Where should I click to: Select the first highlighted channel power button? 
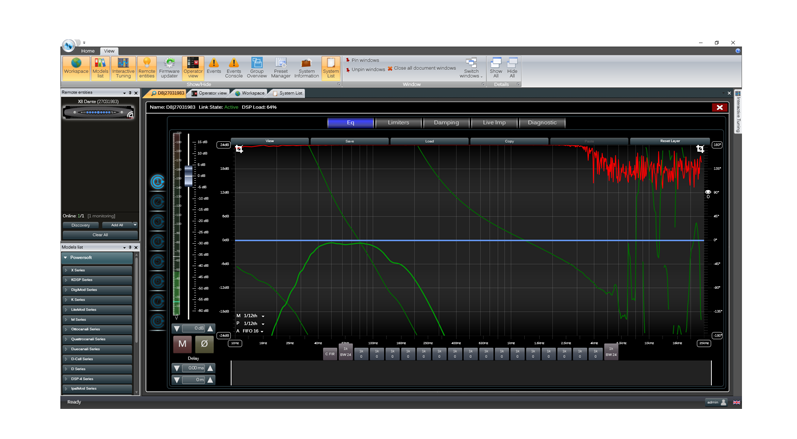point(158,182)
